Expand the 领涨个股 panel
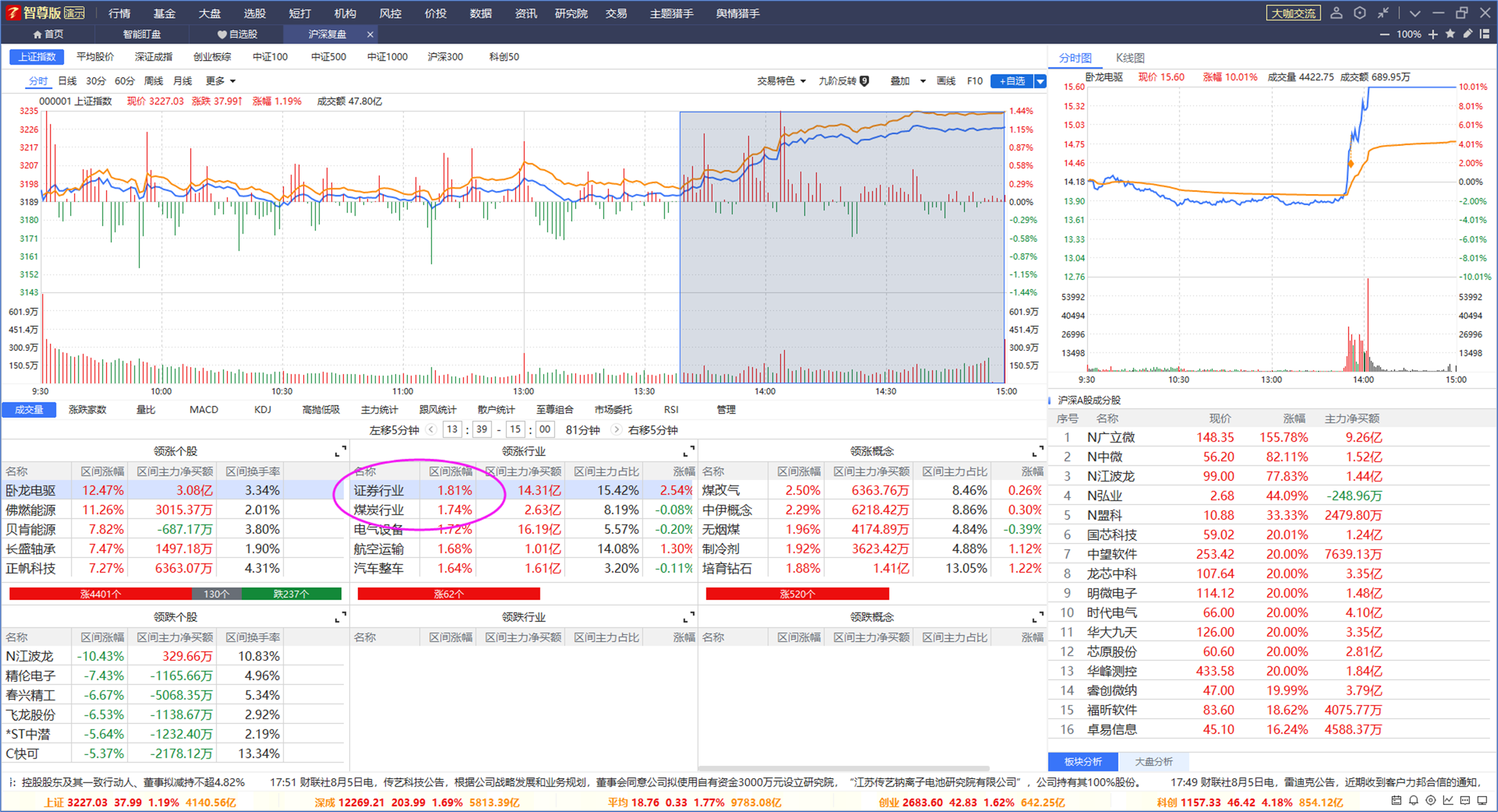The image size is (1498, 812). click(341, 451)
